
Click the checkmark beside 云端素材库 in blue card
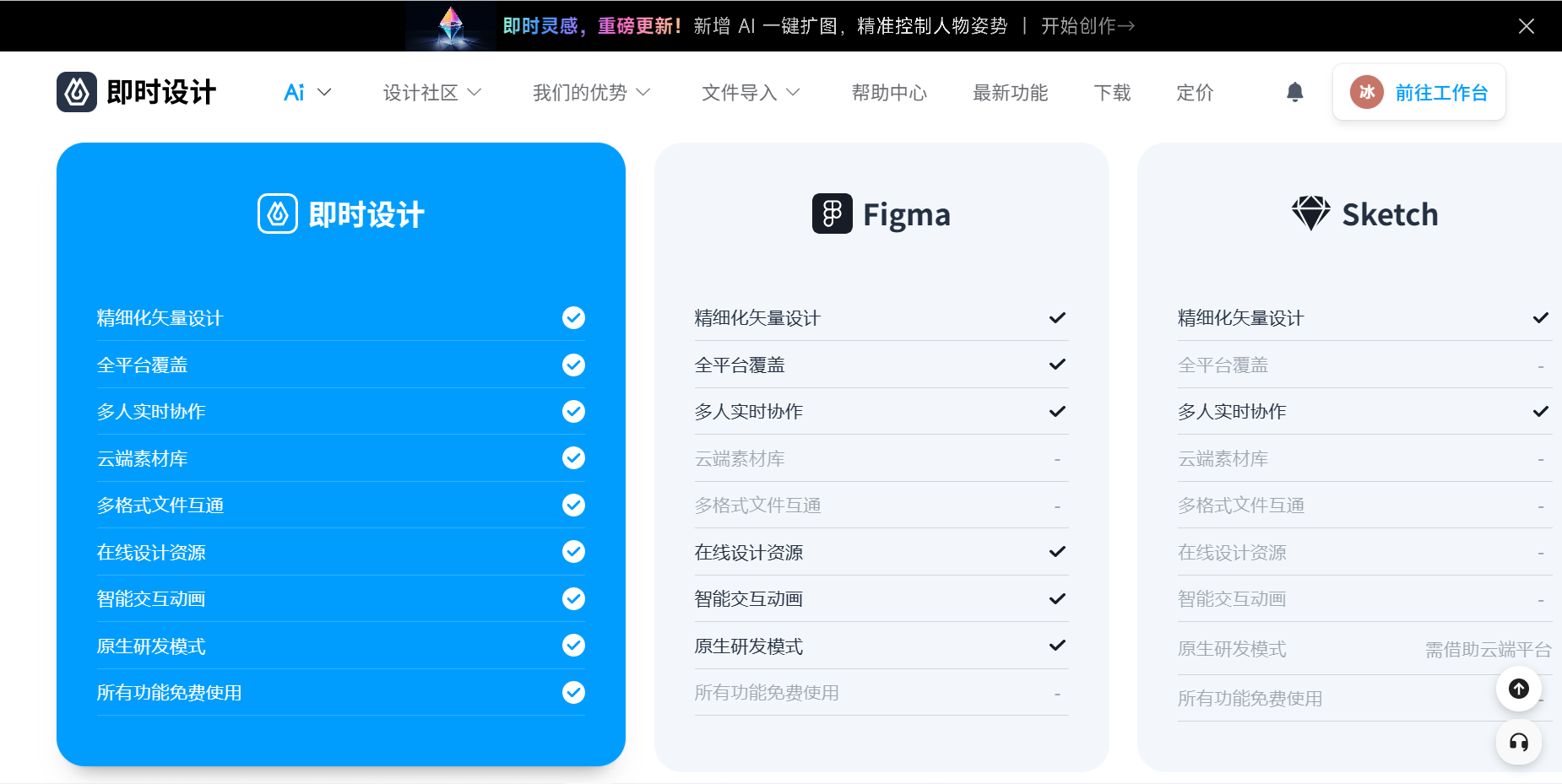[x=573, y=457]
